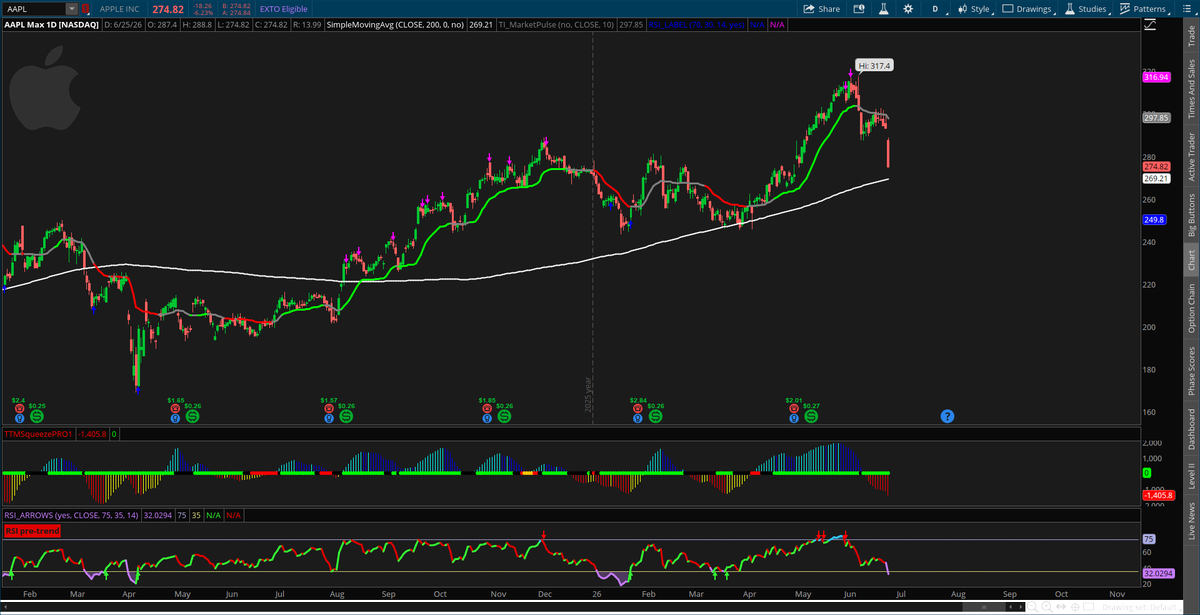Click the 32.0294 RSI axis label
The width and height of the screenshot is (1200, 615).
pos(1158,573)
